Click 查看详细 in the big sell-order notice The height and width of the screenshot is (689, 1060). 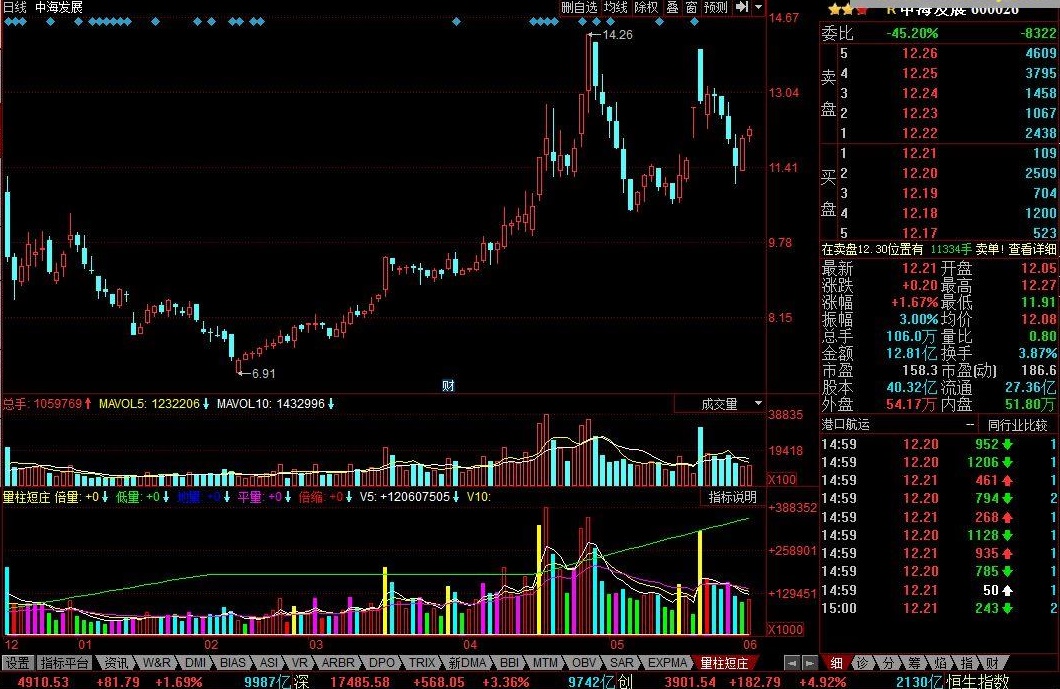pyautogui.click(x=1032, y=249)
